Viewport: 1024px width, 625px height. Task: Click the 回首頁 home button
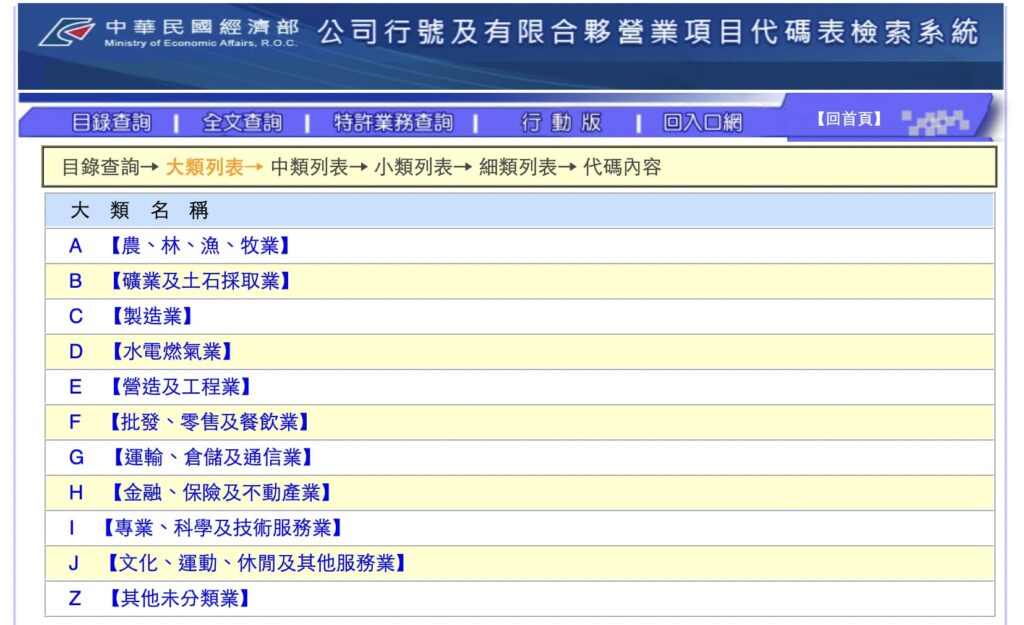pyautogui.click(x=849, y=119)
